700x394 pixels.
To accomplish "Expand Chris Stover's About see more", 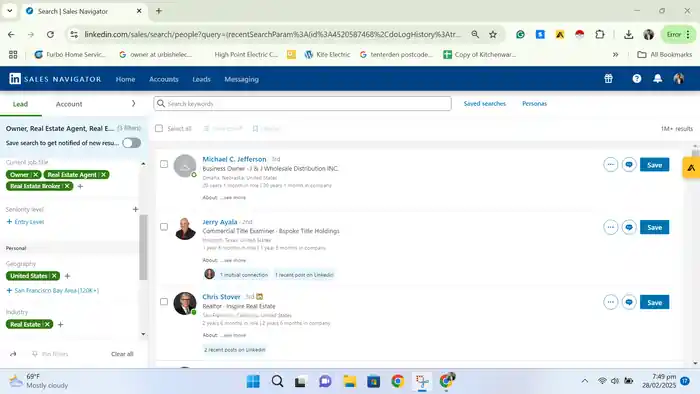I will pyautogui.click(x=233, y=335).
